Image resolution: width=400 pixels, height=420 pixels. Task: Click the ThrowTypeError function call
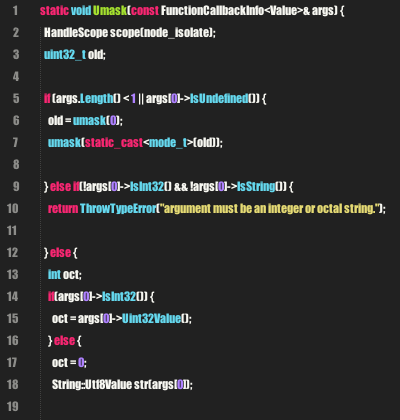coord(118,209)
